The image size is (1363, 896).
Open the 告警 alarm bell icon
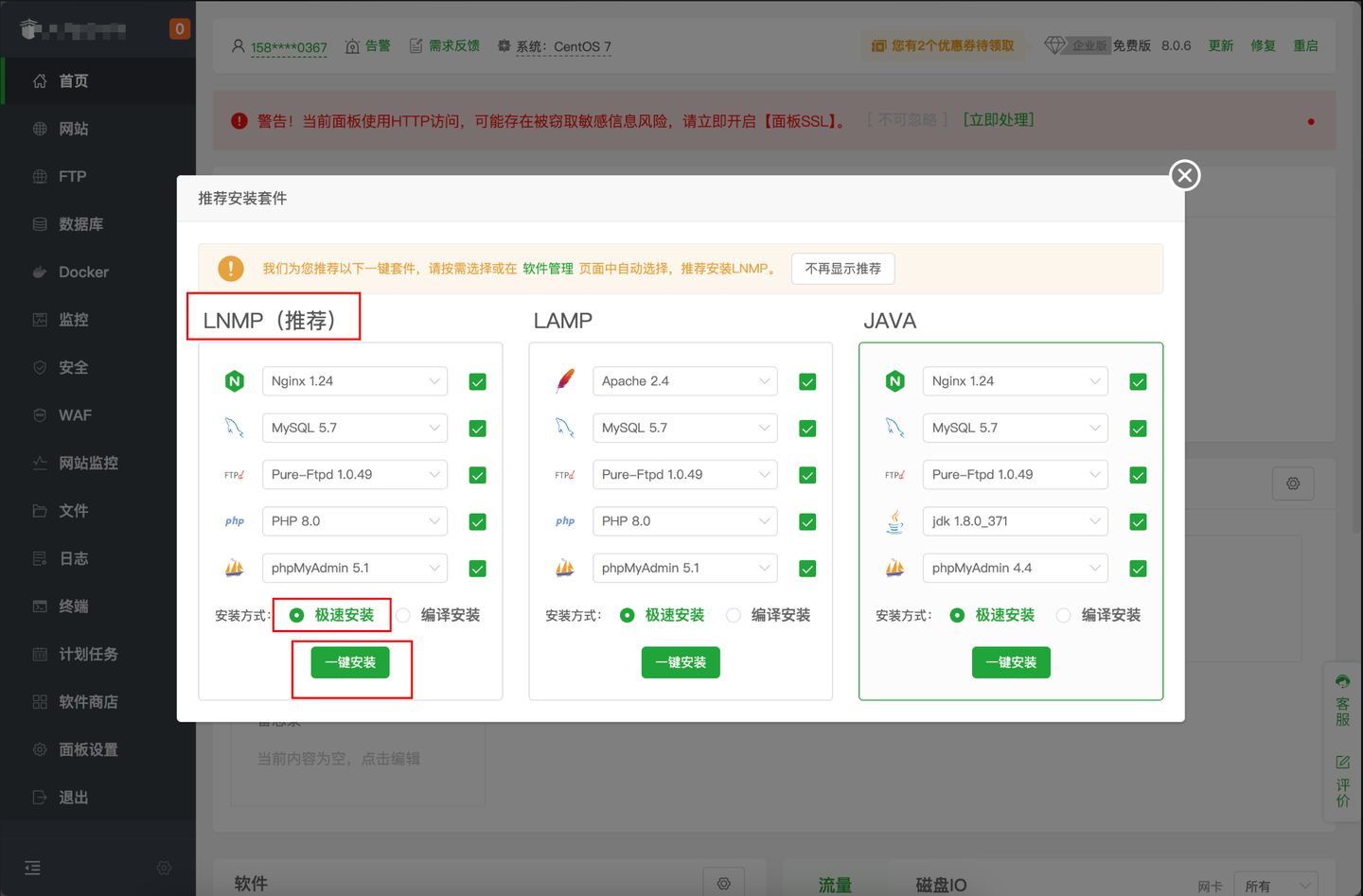point(352,46)
